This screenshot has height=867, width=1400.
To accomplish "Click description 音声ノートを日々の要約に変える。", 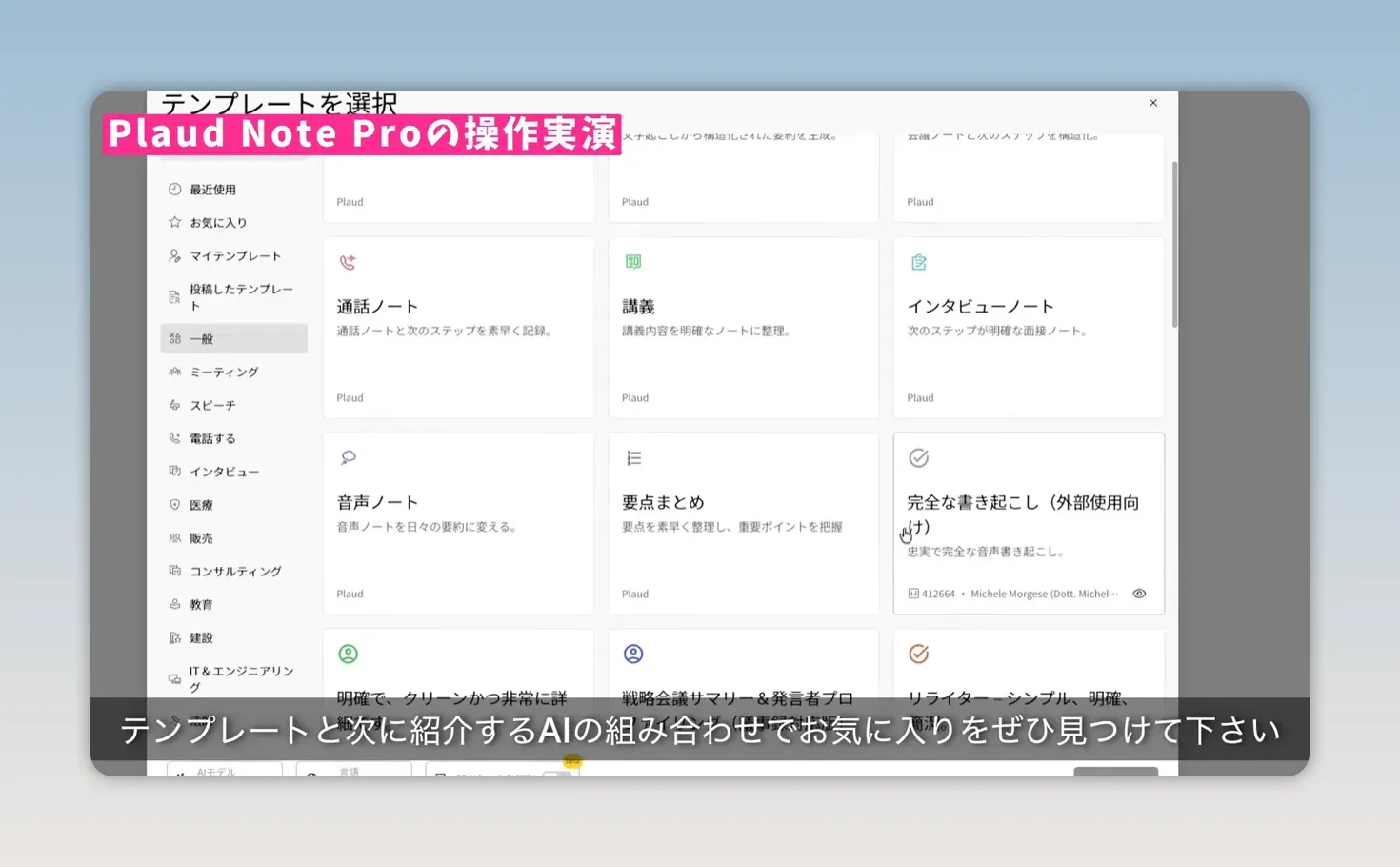I will [426, 526].
